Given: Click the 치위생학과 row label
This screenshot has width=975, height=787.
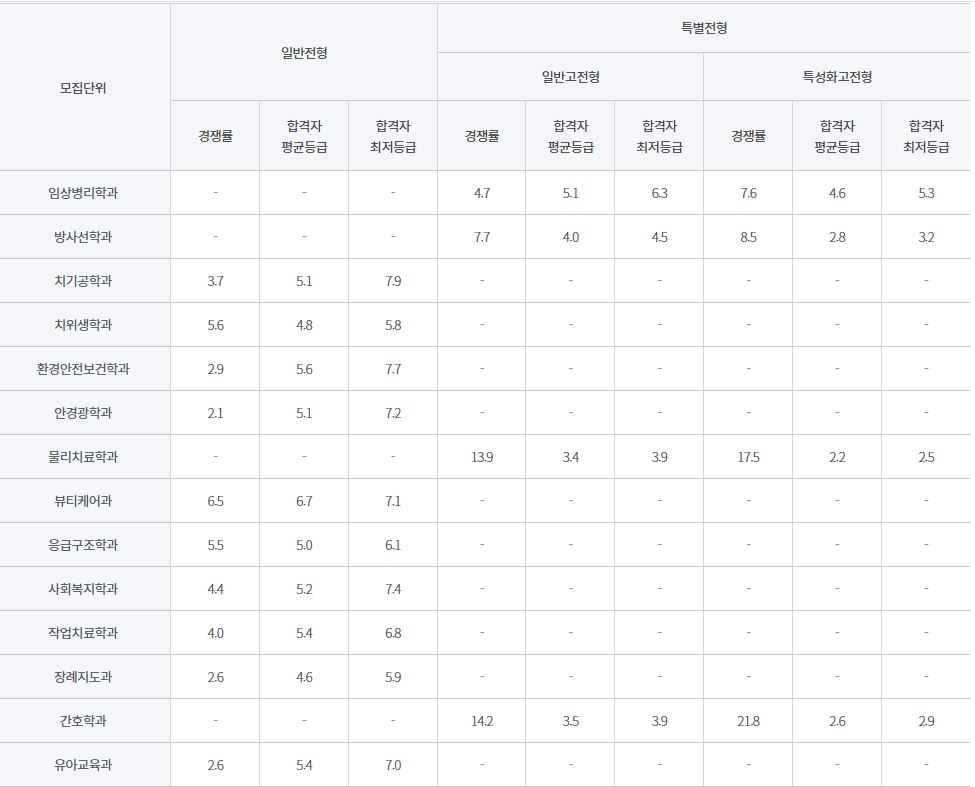Looking at the screenshot, I should (x=83, y=325).
